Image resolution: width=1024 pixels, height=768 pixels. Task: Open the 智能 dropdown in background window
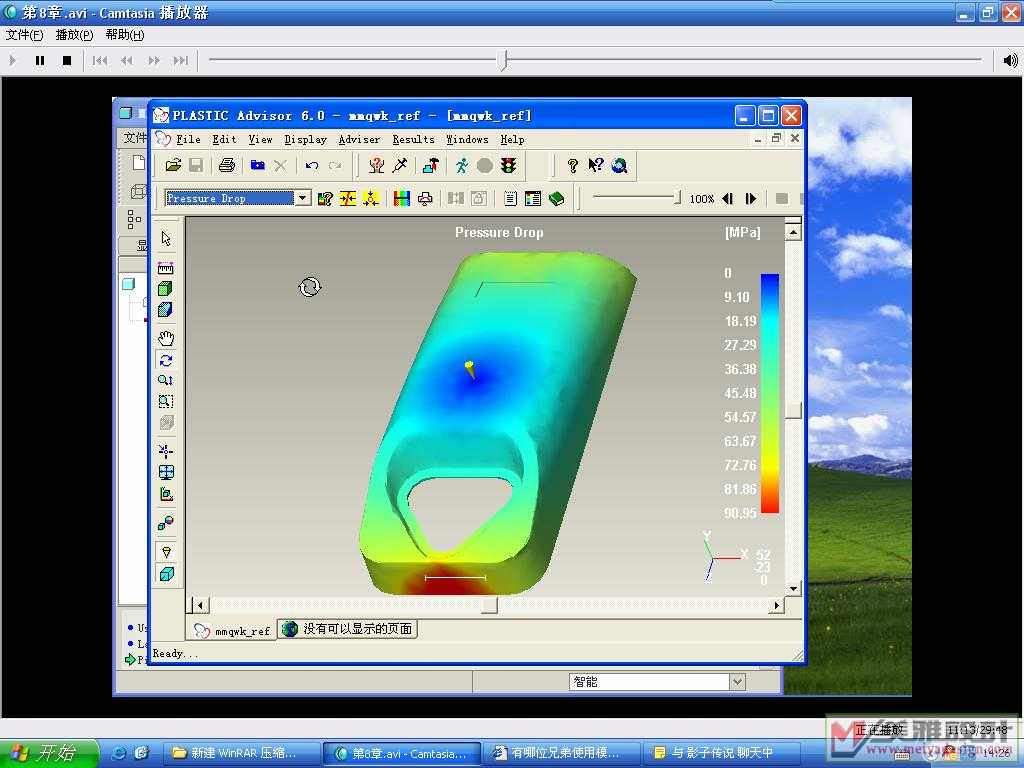(737, 682)
